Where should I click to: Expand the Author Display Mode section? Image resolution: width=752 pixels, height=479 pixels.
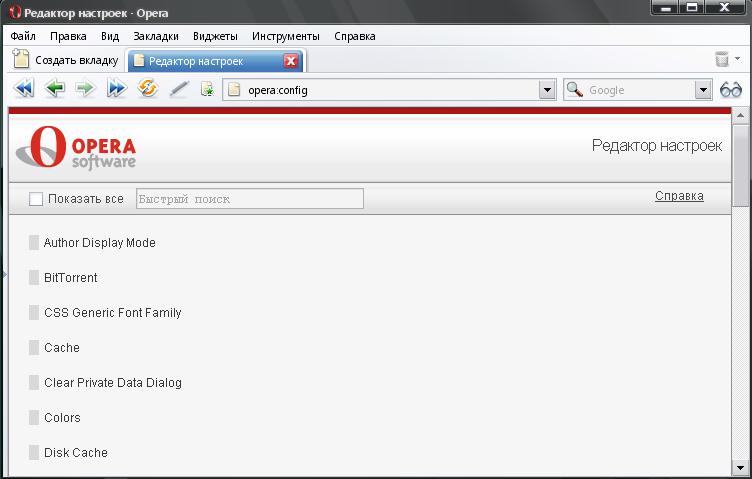[x=34, y=243]
